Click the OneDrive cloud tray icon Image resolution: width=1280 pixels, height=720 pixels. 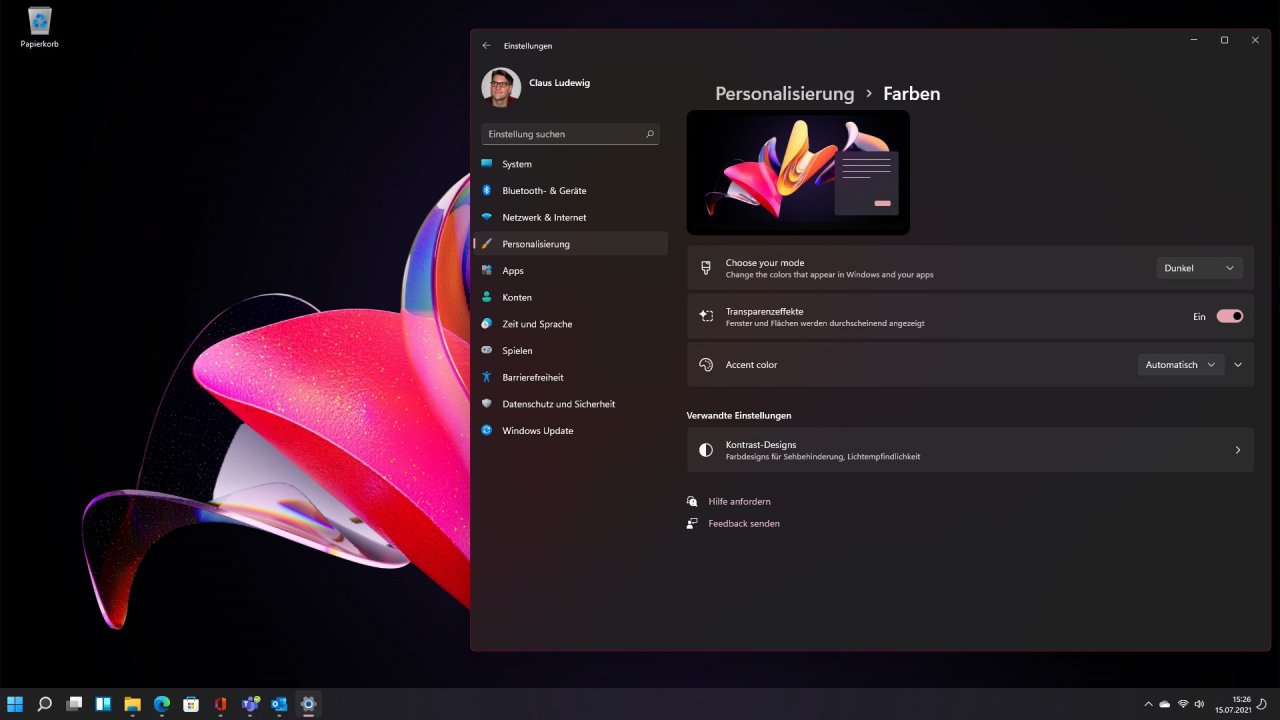click(1165, 704)
